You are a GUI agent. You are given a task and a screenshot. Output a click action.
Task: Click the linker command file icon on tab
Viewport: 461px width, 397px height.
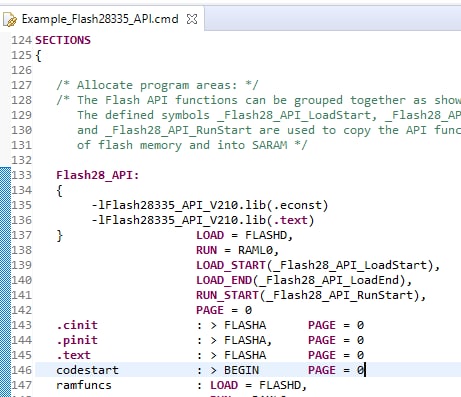coord(10,20)
